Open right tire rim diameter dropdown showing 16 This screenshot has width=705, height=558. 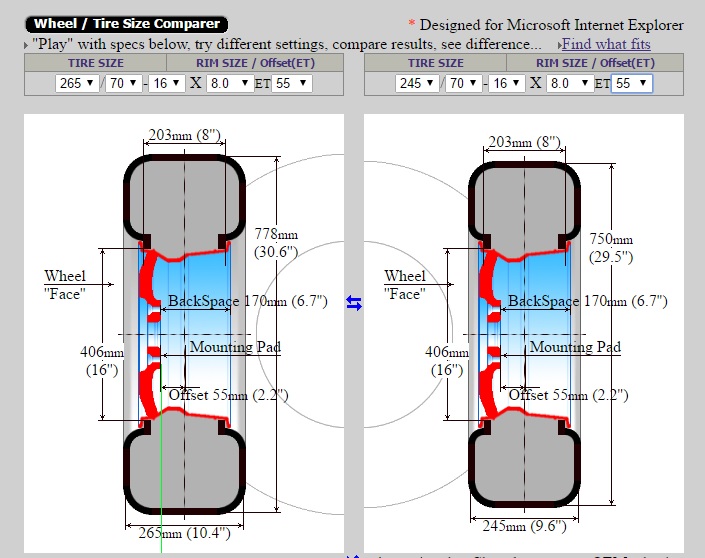507,83
